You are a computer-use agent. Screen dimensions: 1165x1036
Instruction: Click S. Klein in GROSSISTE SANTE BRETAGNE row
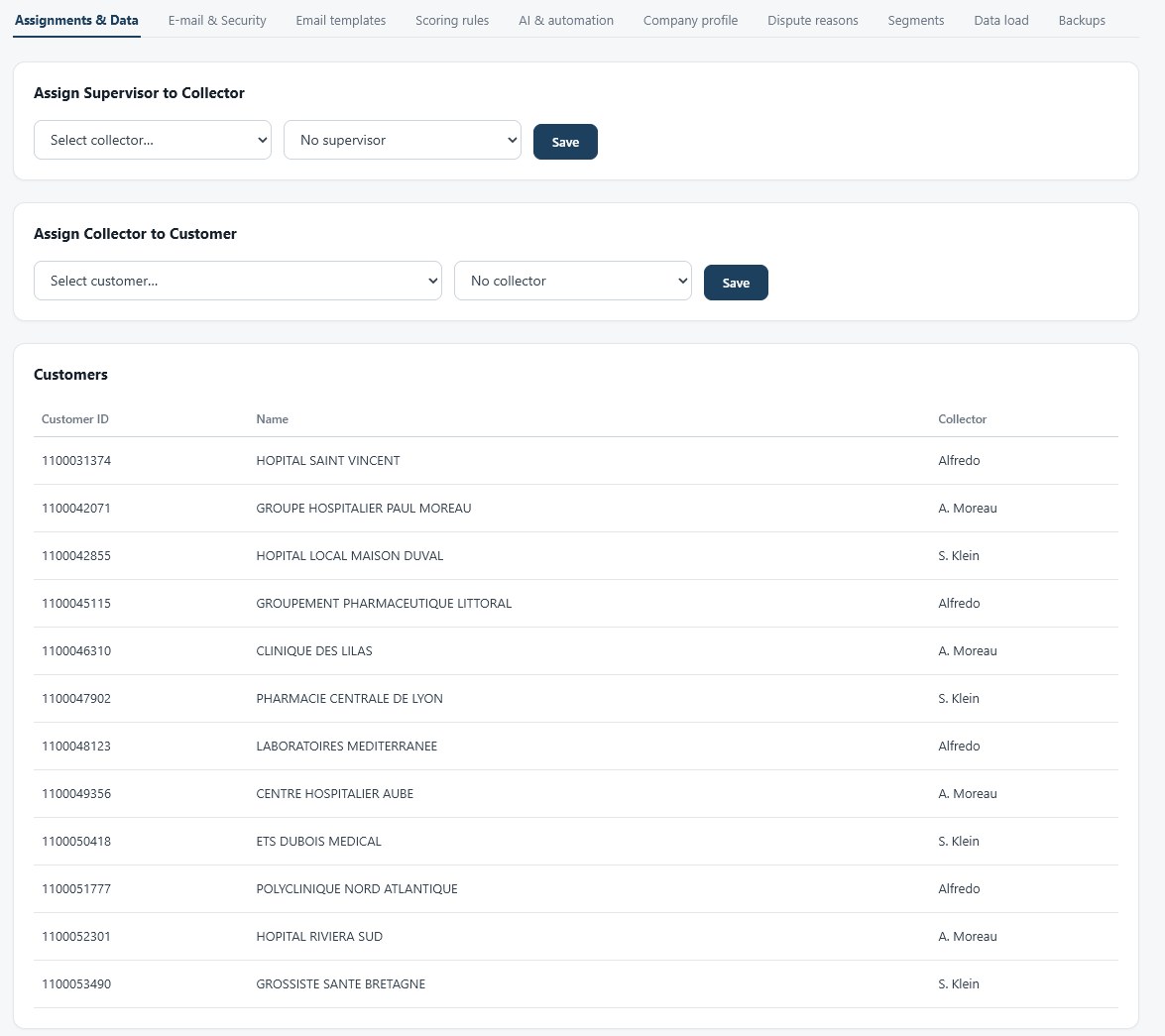[959, 983]
